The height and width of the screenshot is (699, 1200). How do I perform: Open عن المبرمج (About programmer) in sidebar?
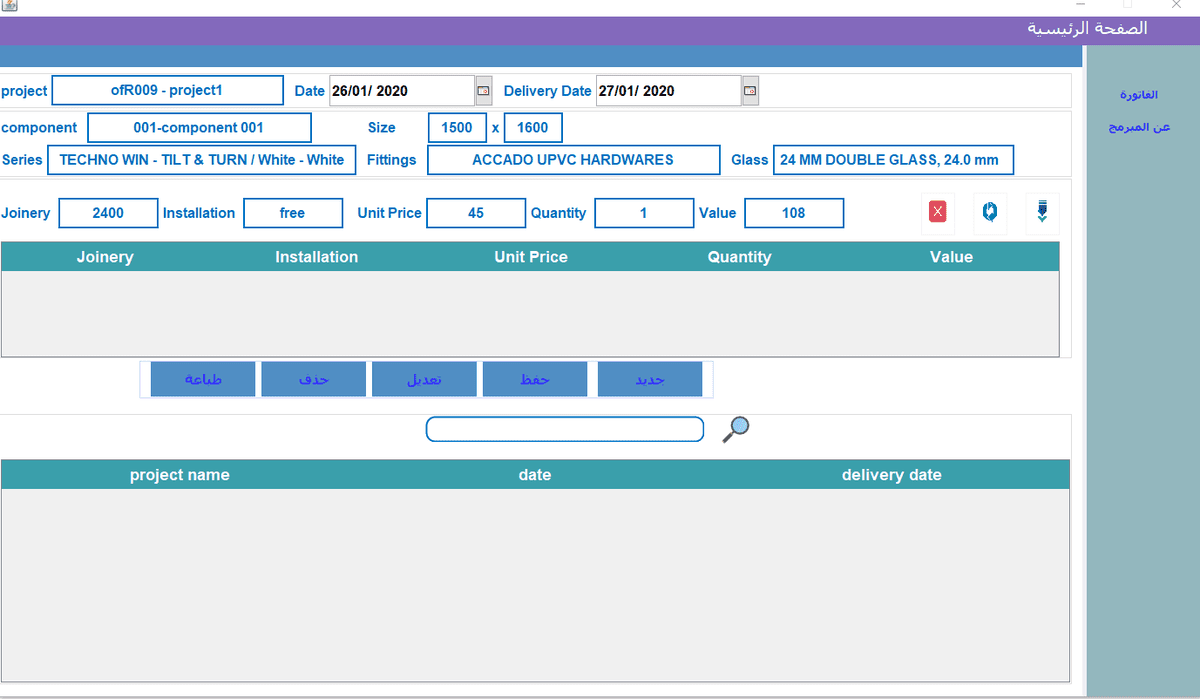coord(1138,128)
